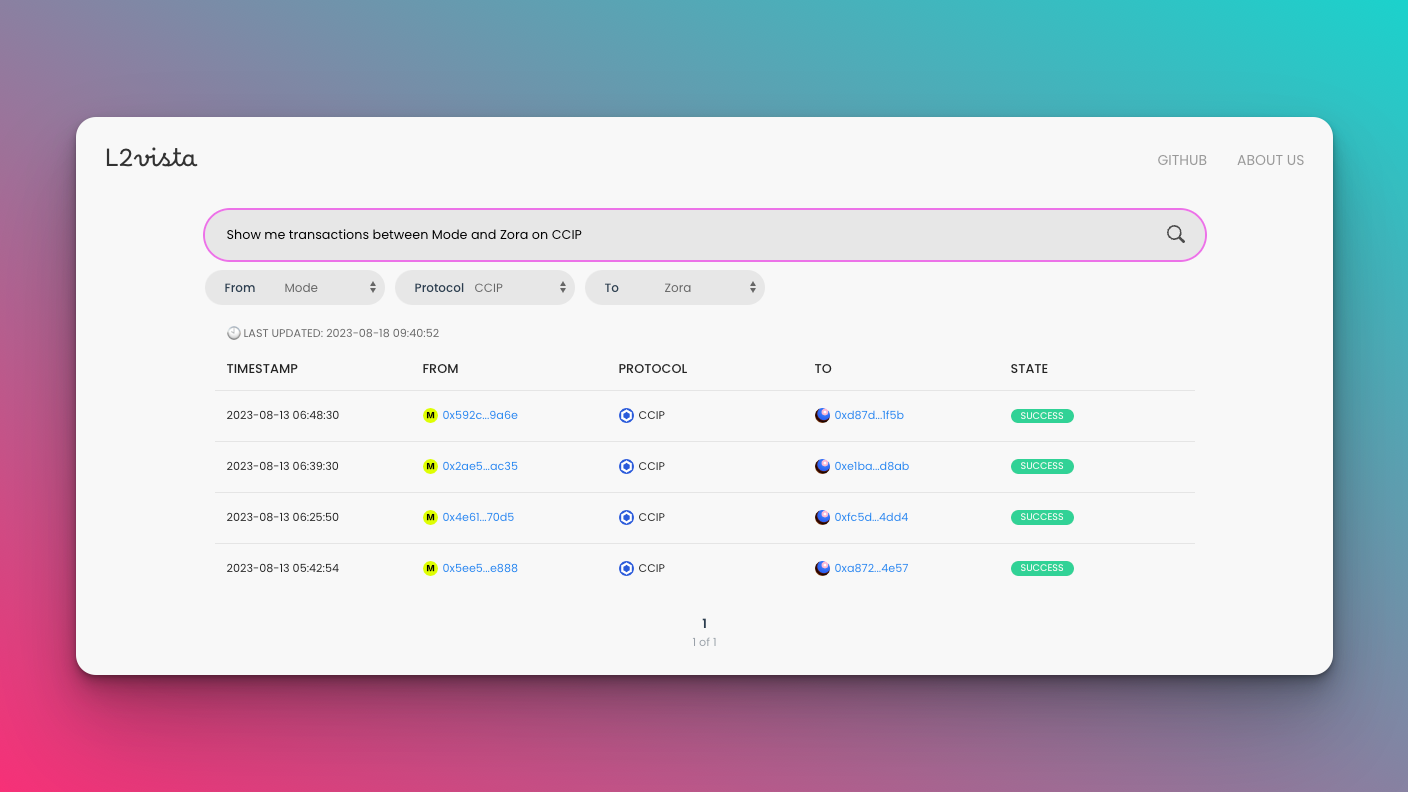Click the PROTOCOL column header
Screen dimensions: 1408x792
(x=653, y=369)
